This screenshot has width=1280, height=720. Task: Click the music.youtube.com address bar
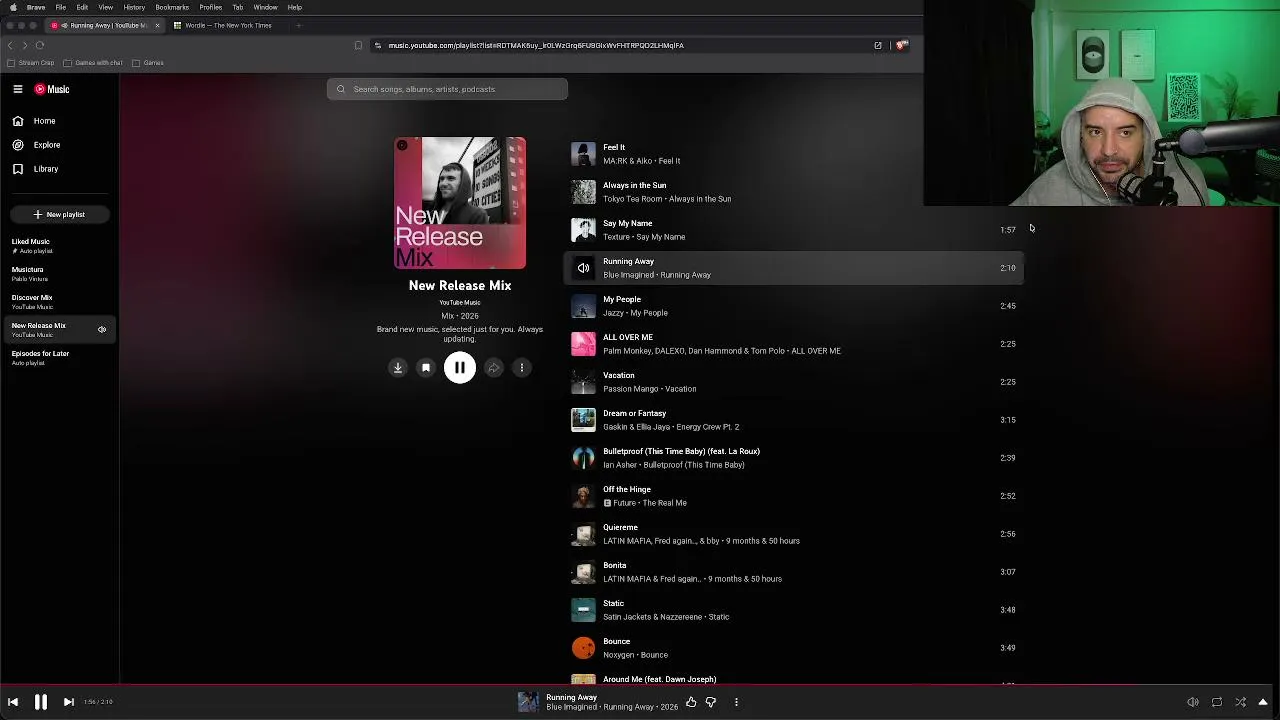click(x=536, y=45)
